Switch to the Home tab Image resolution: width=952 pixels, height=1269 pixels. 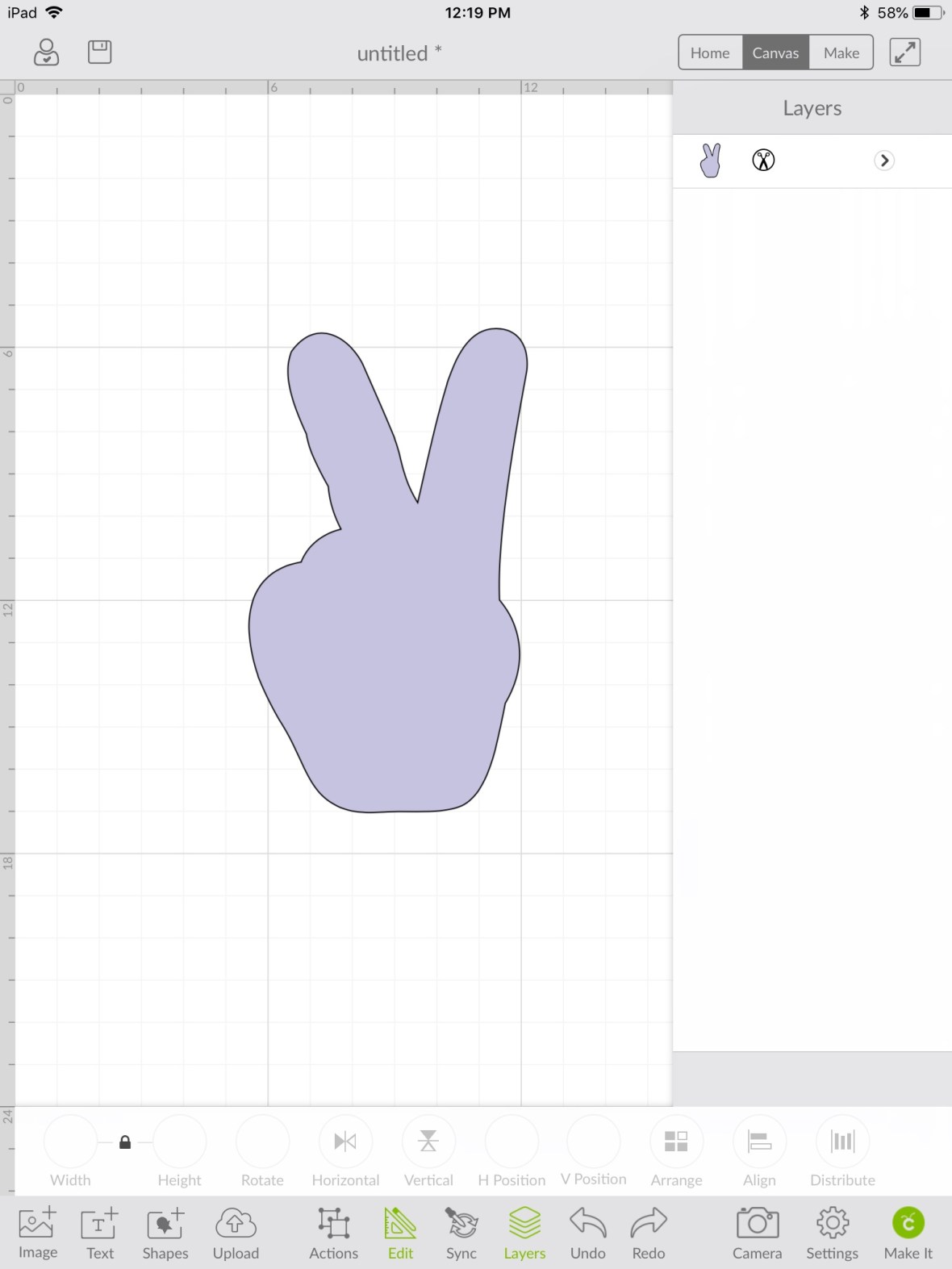point(710,52)
